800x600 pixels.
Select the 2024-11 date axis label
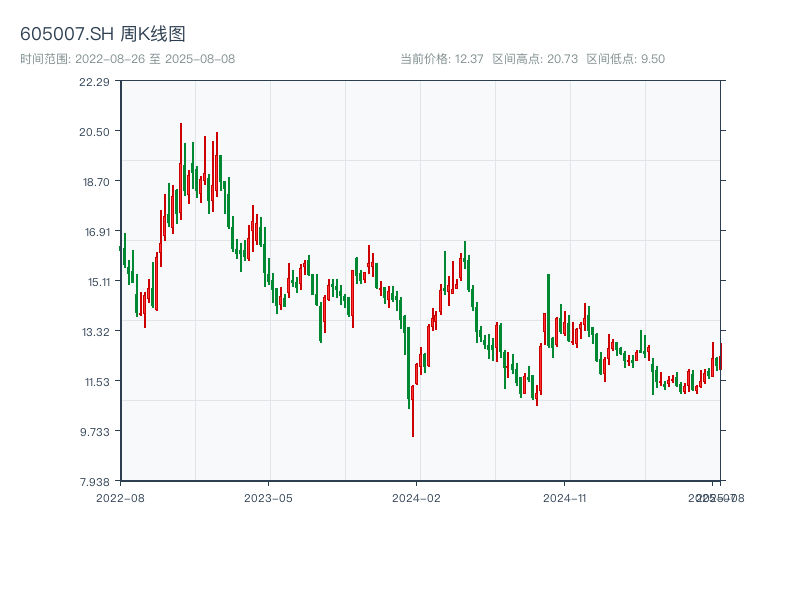(565, 497)
